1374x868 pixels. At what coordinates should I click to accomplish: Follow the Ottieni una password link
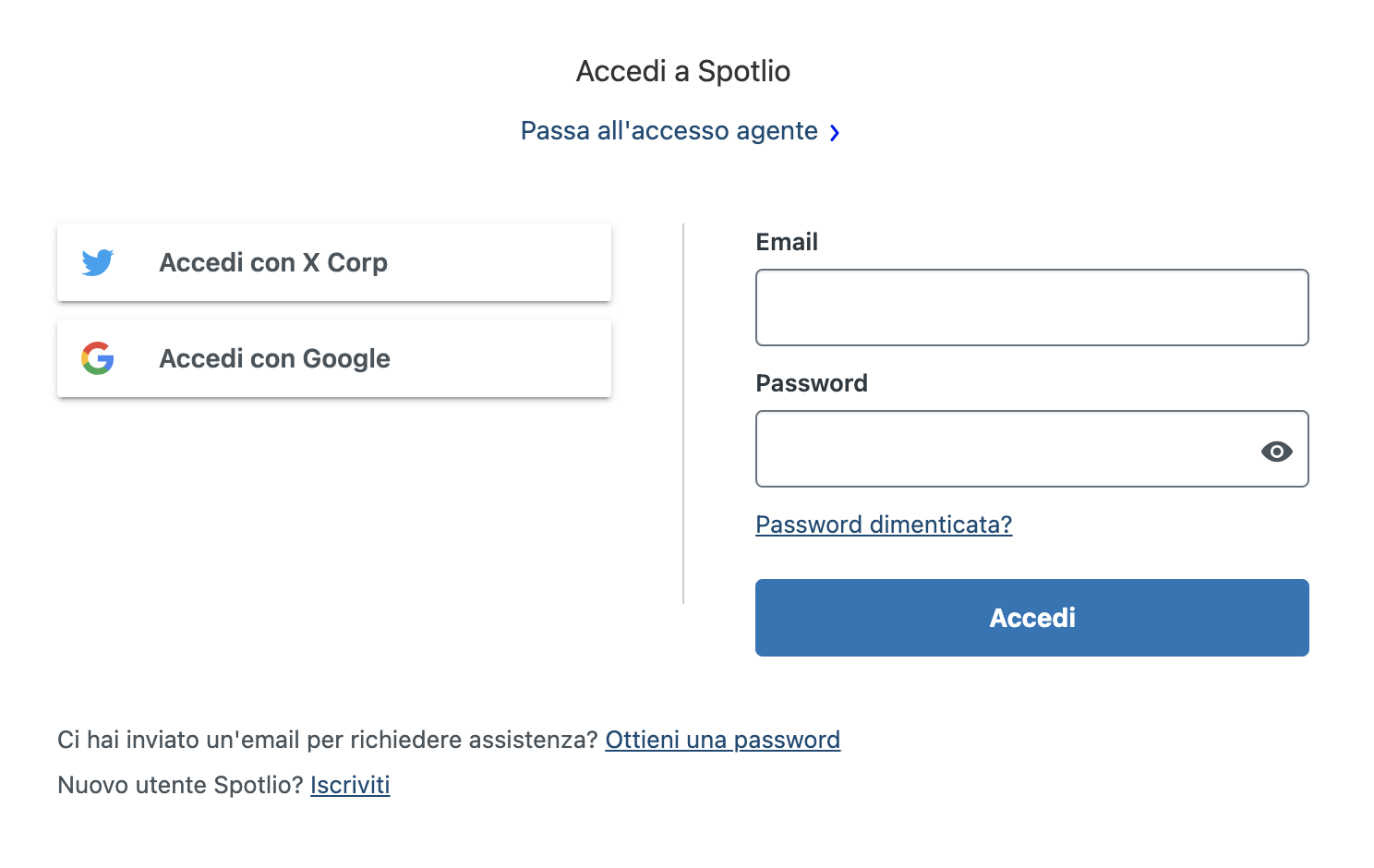pyautogui.click(x=723, y=740)
